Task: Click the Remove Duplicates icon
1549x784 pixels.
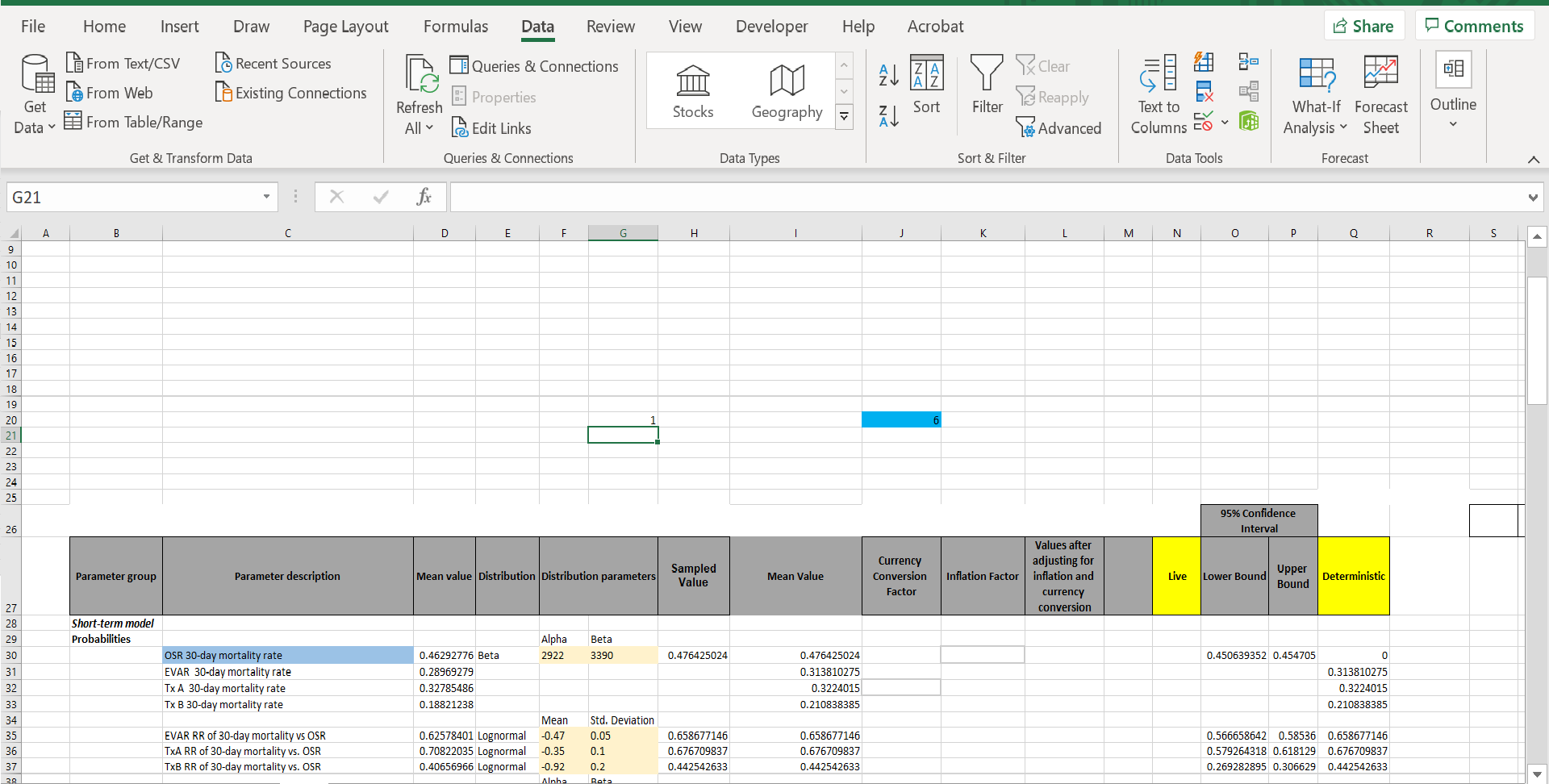Action: [x=1204, y=92]
